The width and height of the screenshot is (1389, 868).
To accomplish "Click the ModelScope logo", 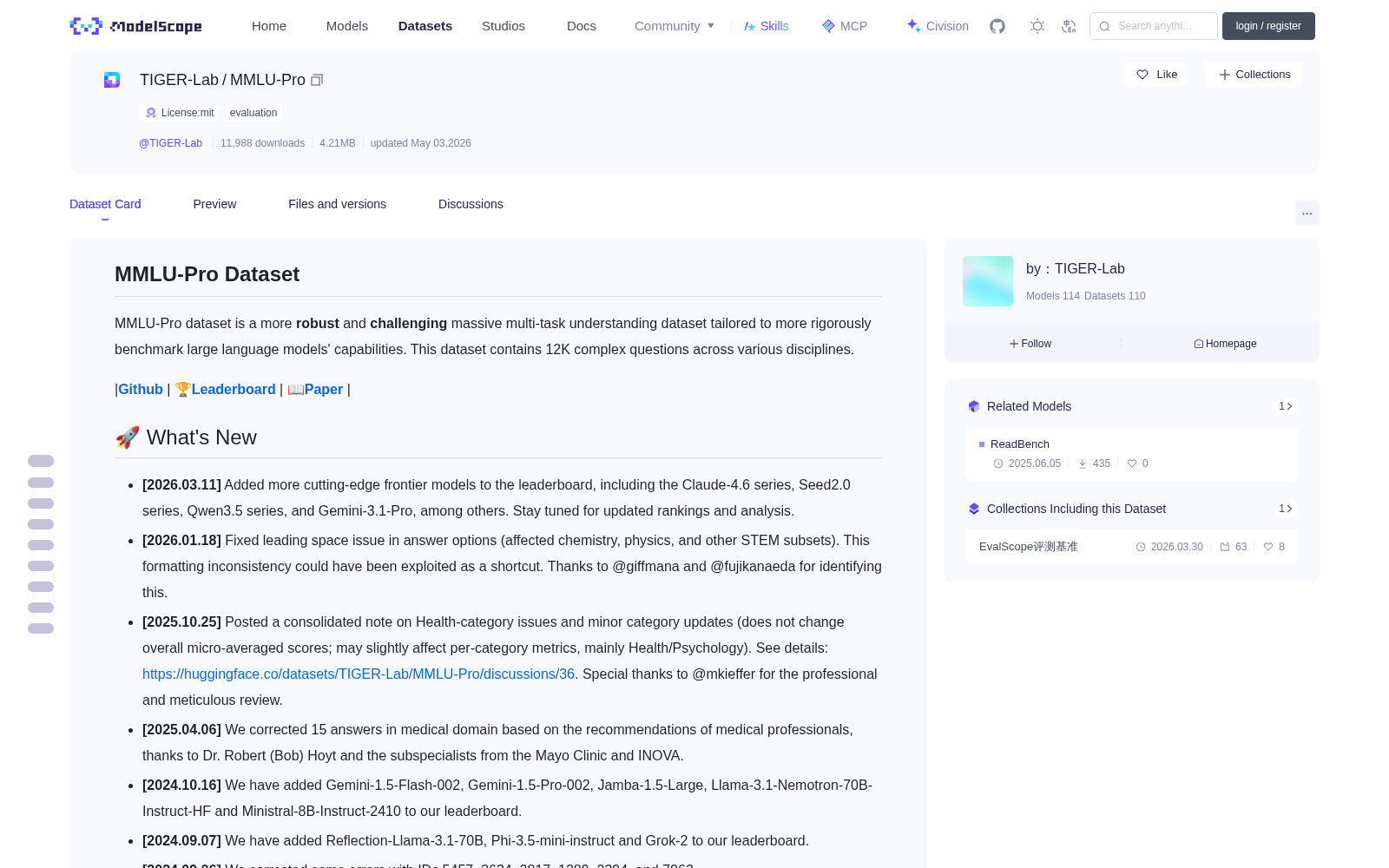I will (x=136, y=26).
